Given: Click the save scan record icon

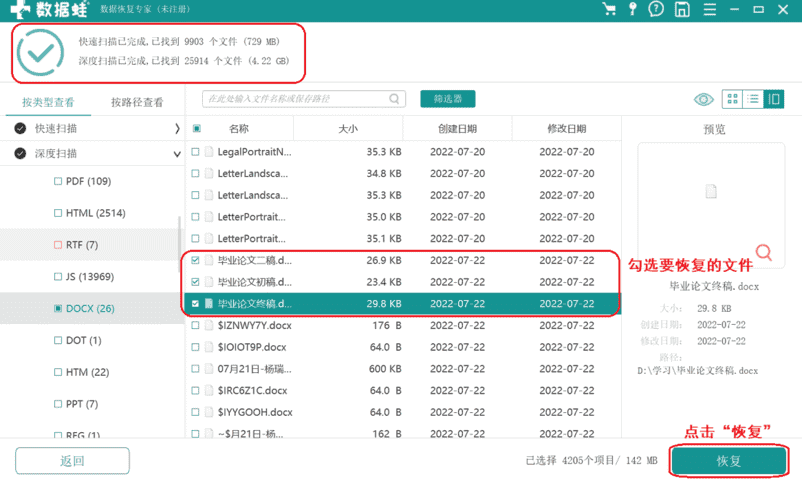Looking at the screenshot, I should pos(681,10).
